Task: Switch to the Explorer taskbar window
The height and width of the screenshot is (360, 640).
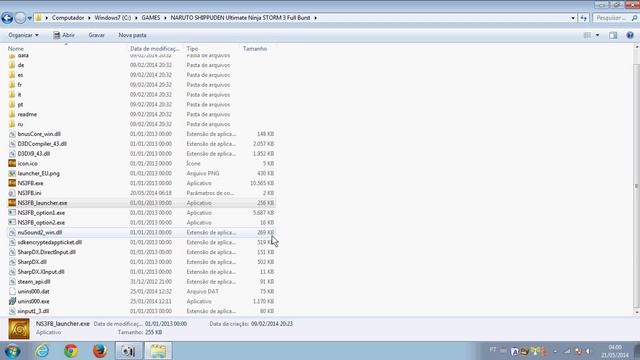Action: coord(158,351)
